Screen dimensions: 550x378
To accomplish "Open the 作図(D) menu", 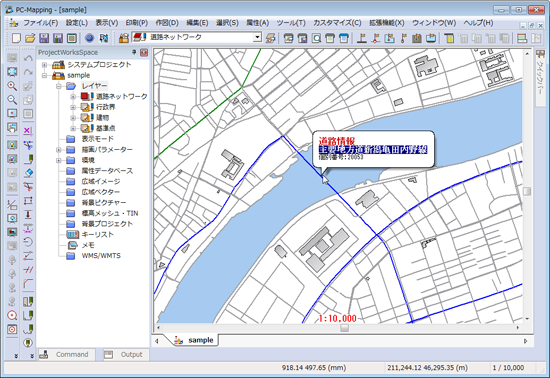I will [167, 23].
